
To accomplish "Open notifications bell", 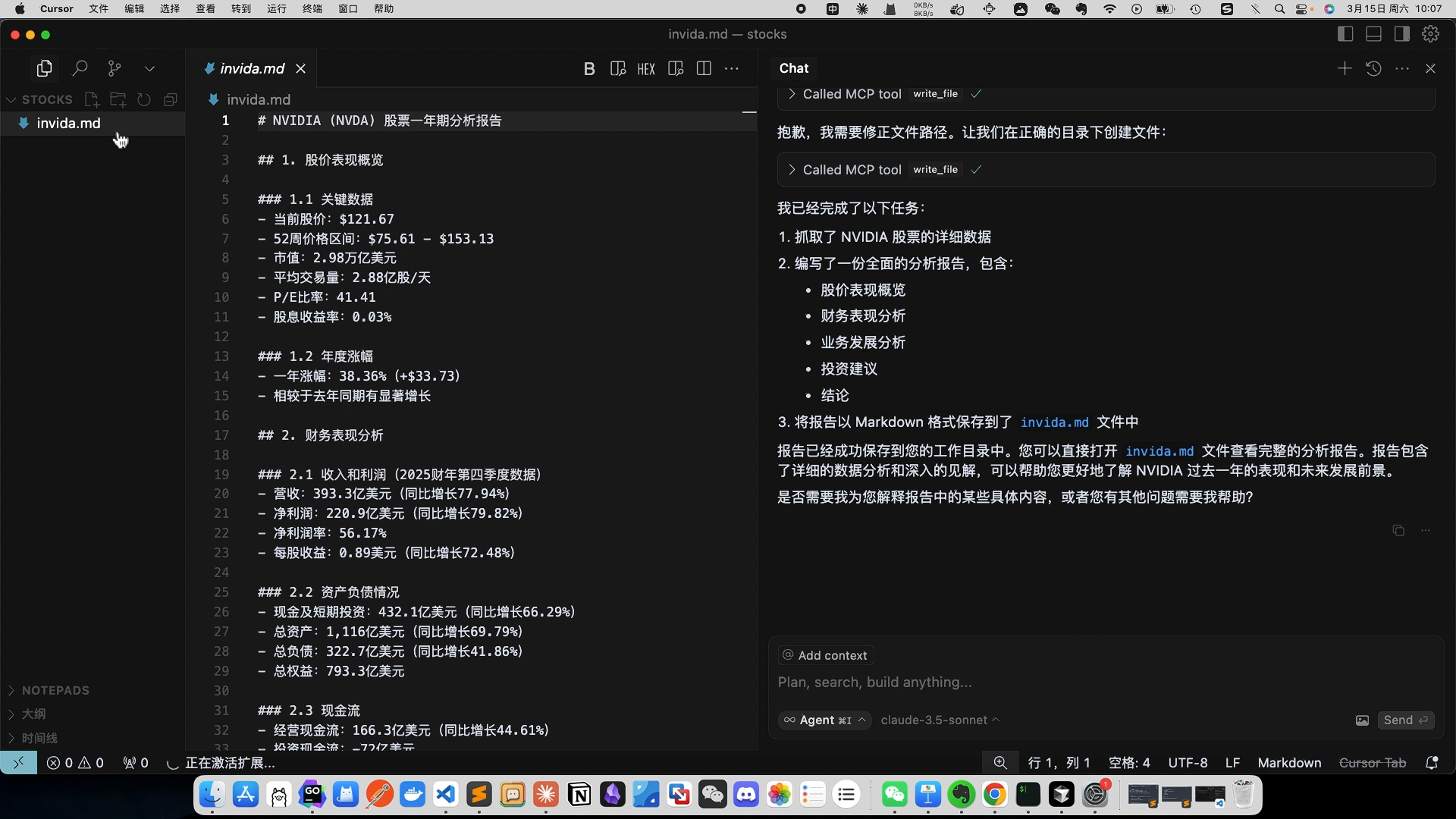I will (1432, 763).
